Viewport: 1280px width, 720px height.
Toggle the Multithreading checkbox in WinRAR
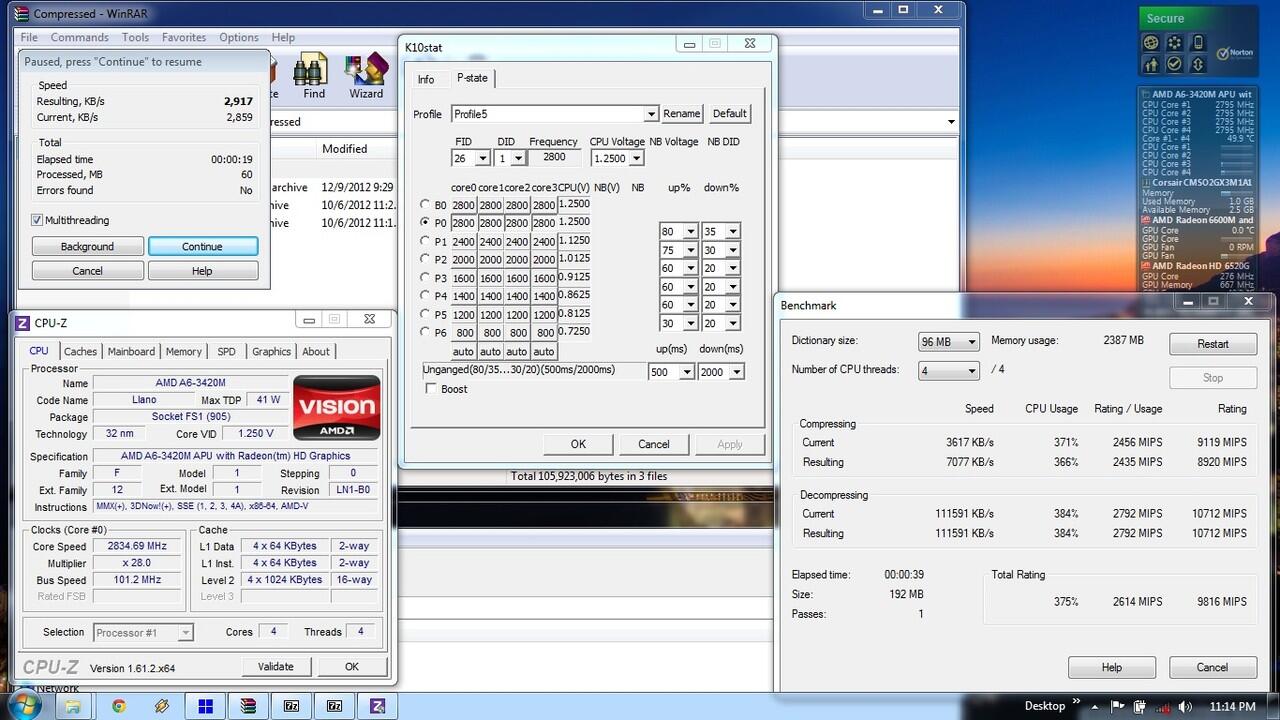coord(37,220)
